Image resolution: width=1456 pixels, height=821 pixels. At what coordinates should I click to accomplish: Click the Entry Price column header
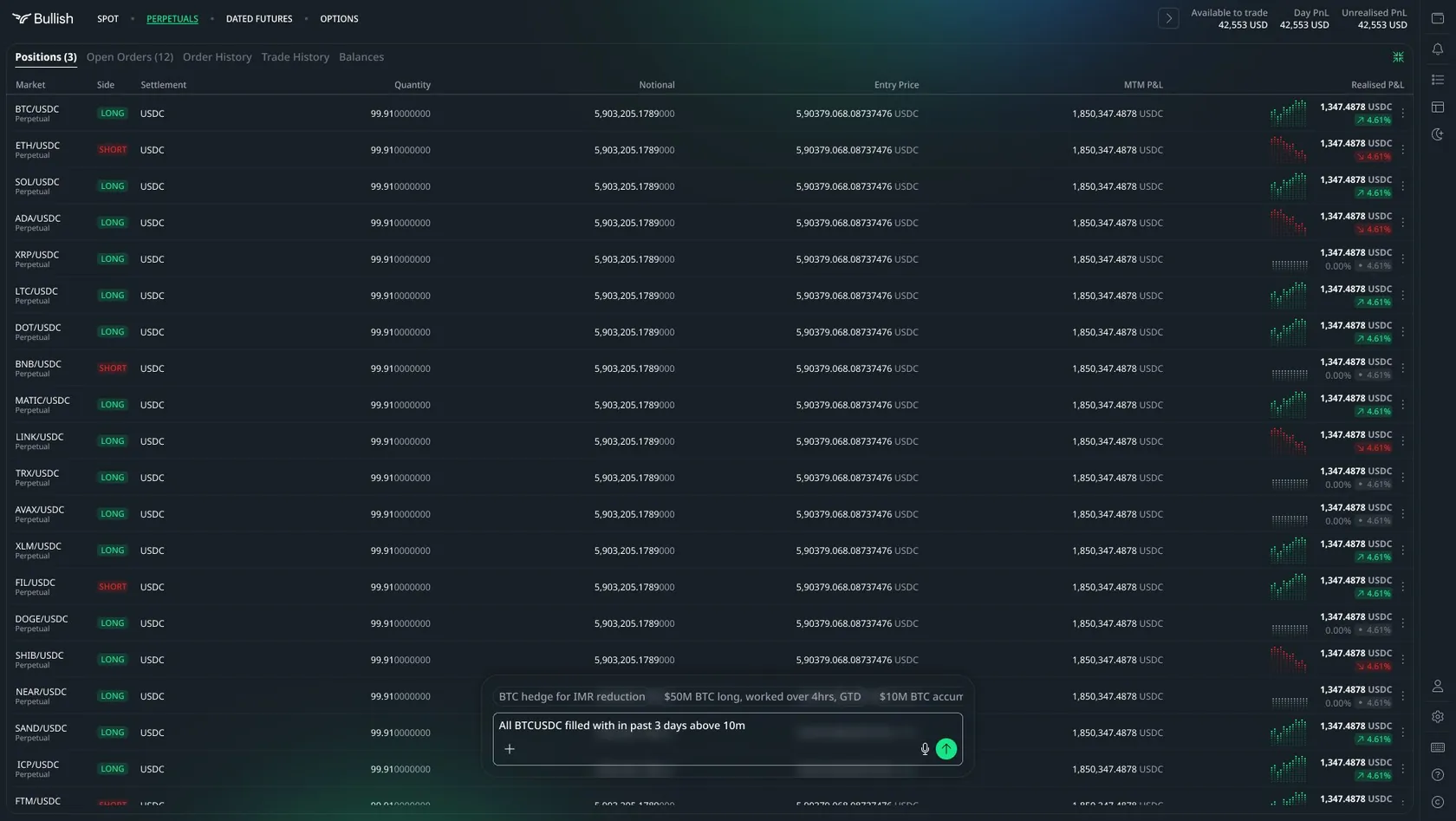click(x=896, y=85)
